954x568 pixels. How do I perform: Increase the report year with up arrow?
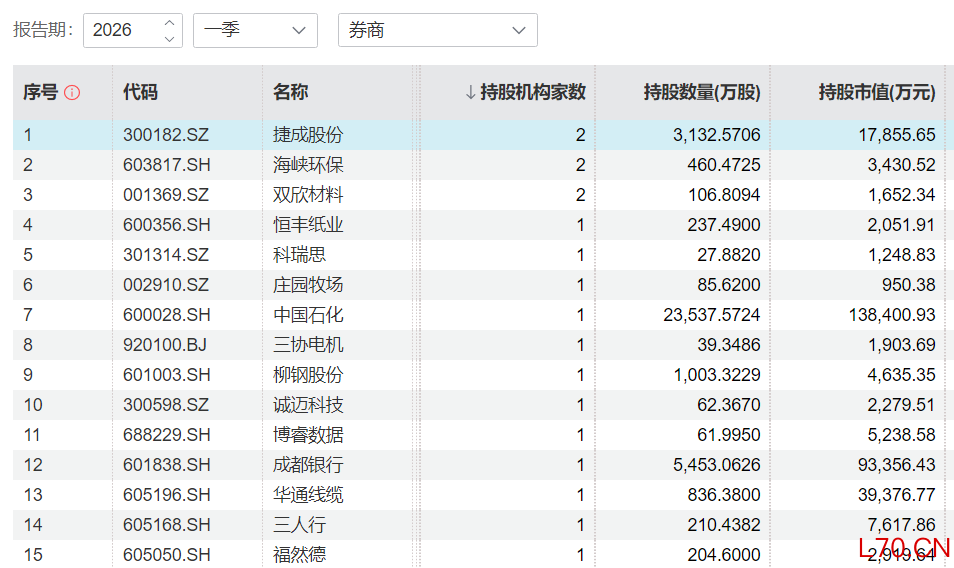coord(170,23)
